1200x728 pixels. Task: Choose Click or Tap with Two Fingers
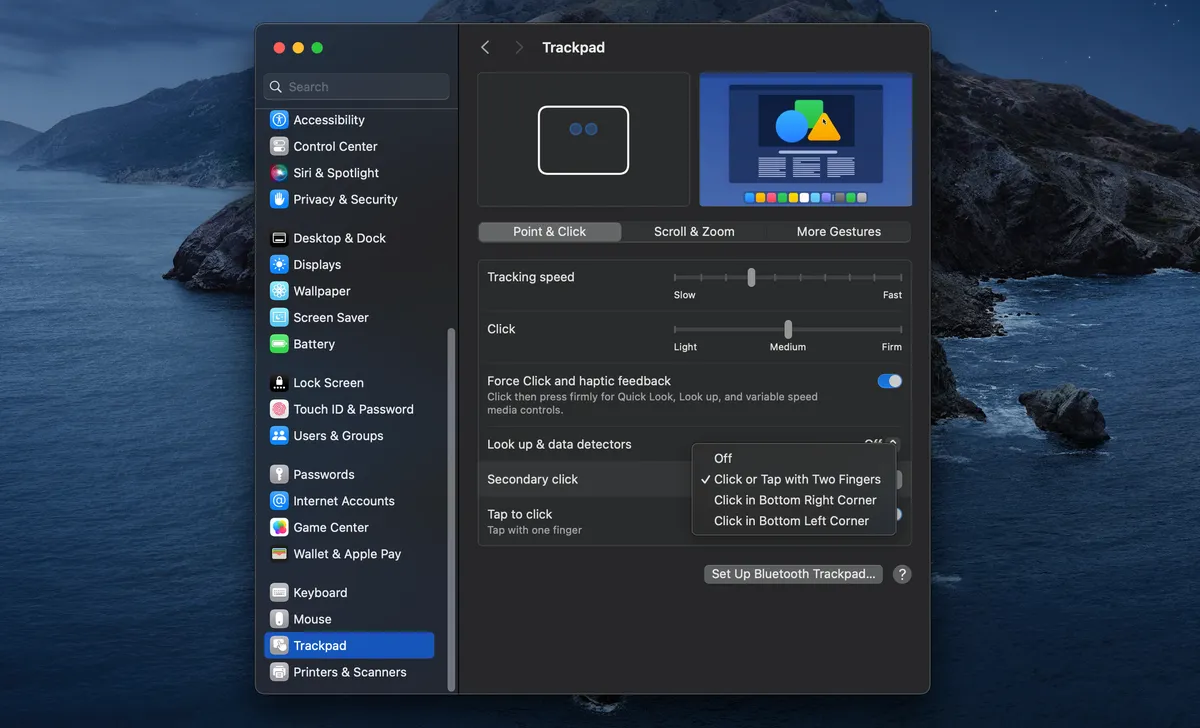(797, 479)
